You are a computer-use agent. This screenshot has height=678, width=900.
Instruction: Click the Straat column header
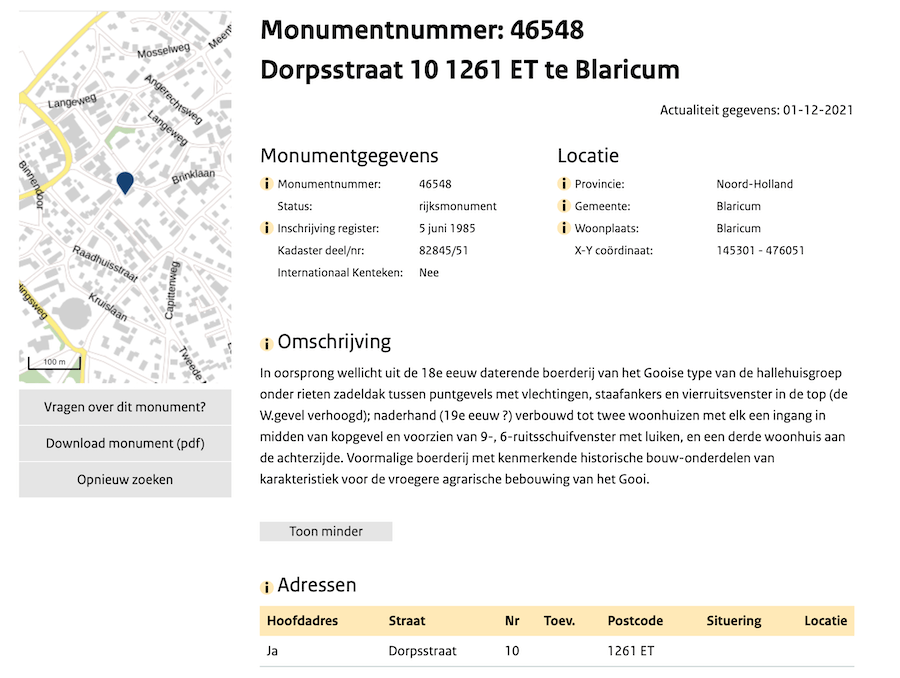point(406,621)
